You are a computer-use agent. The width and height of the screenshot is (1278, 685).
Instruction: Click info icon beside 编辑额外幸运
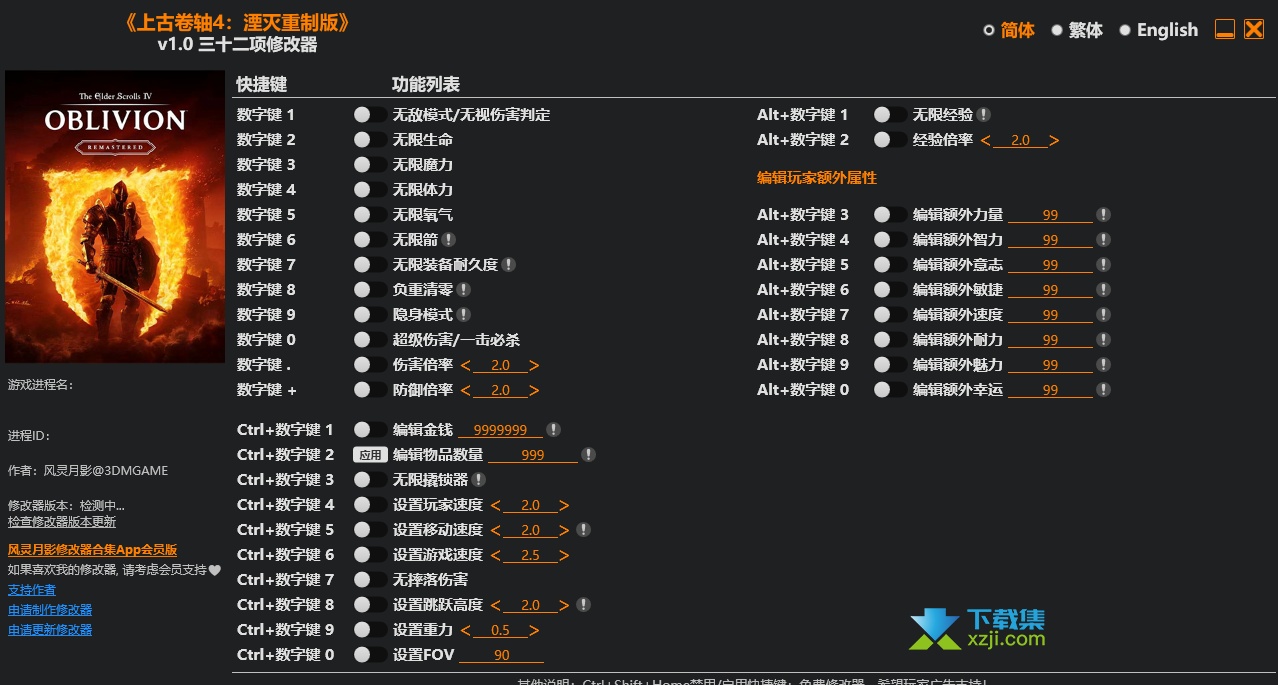click(x=1104, y=390)
